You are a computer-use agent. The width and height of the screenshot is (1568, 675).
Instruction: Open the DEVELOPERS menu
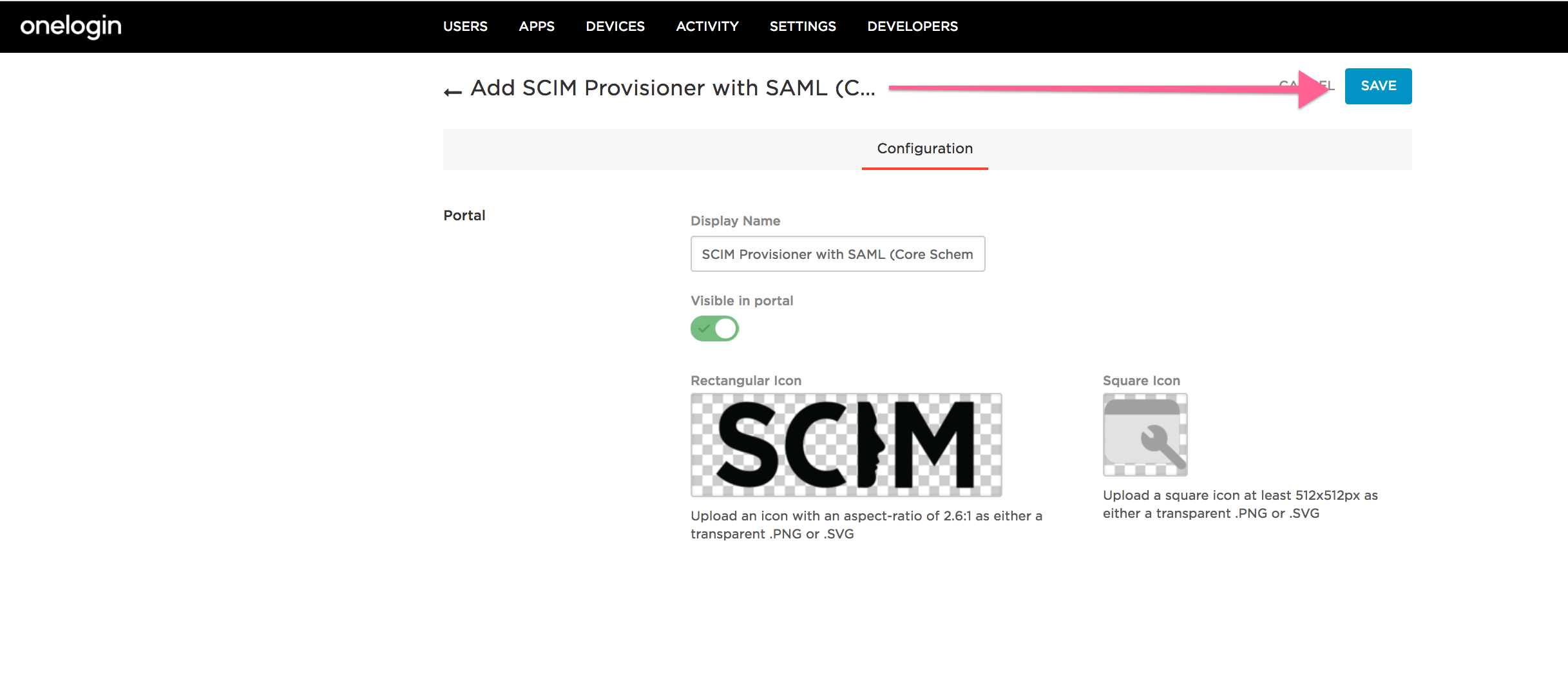click(x=913, y=26)
